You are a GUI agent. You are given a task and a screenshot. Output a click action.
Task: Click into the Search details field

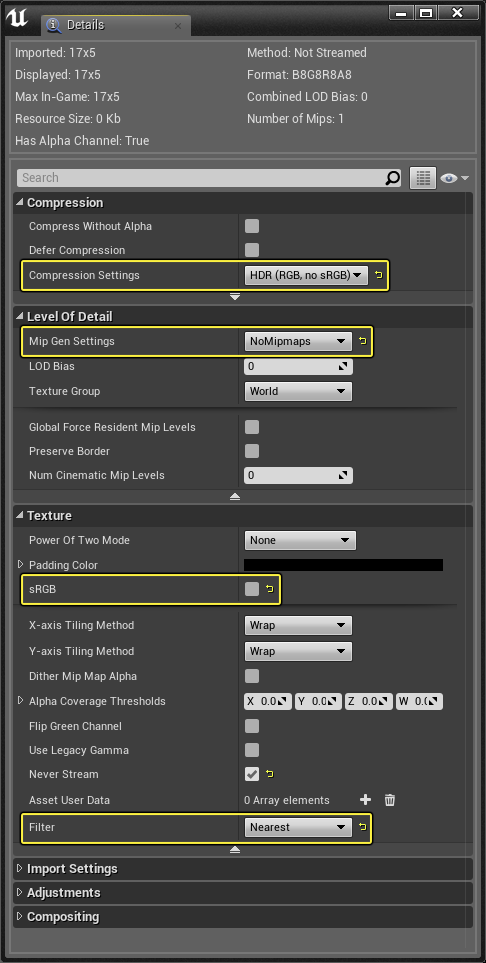click(x=200, y=178)
